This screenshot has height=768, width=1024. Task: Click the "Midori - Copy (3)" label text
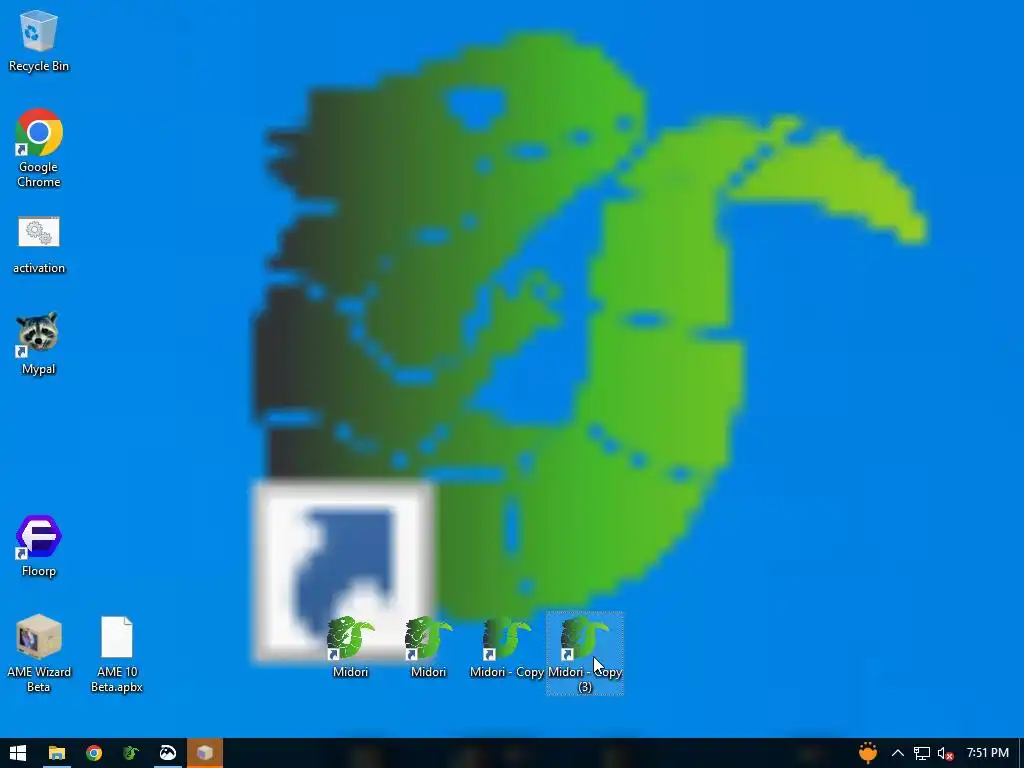point(584,679)
